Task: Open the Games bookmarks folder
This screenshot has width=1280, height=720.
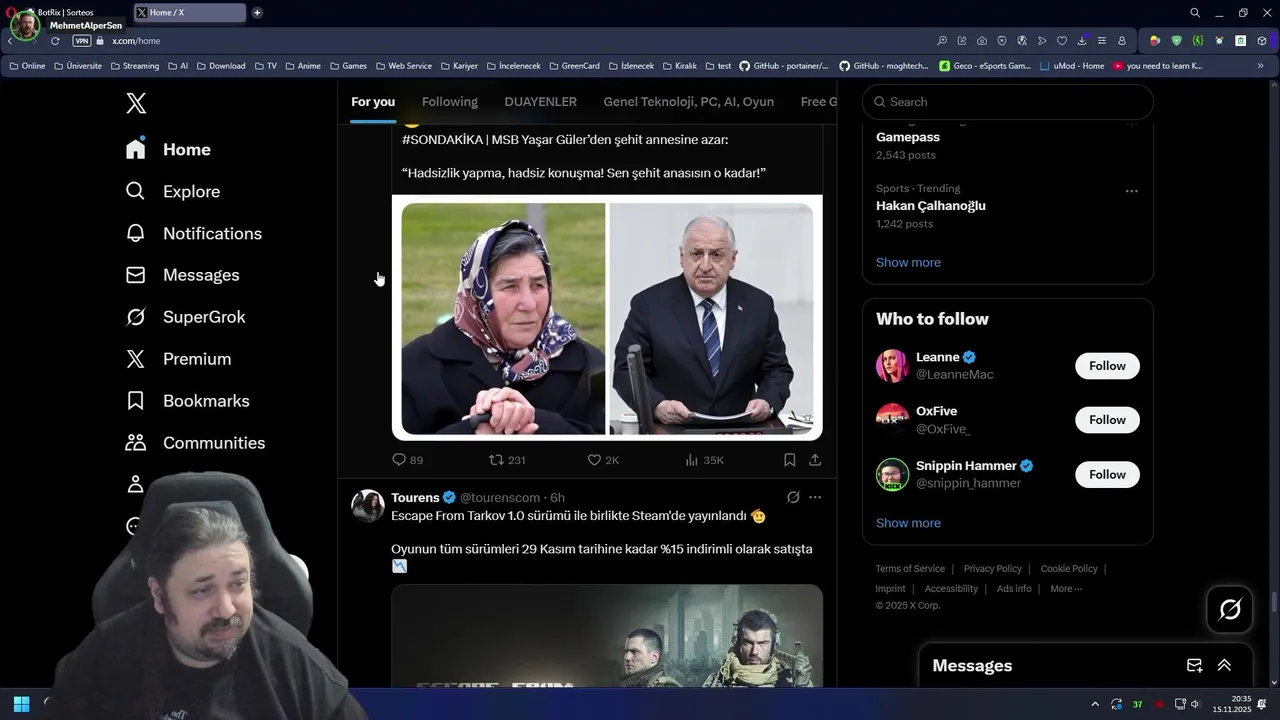Action: pos(348,66)
